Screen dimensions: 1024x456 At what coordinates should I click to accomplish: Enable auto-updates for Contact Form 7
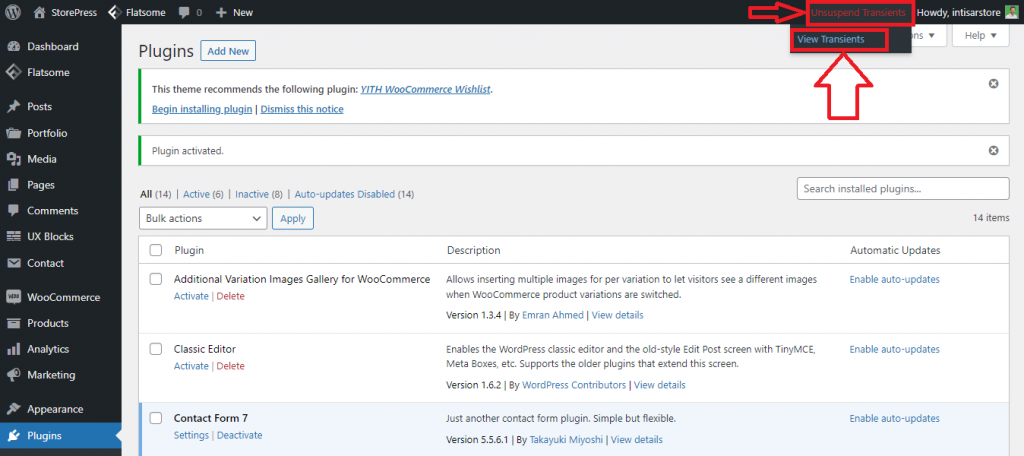[894, 419]
